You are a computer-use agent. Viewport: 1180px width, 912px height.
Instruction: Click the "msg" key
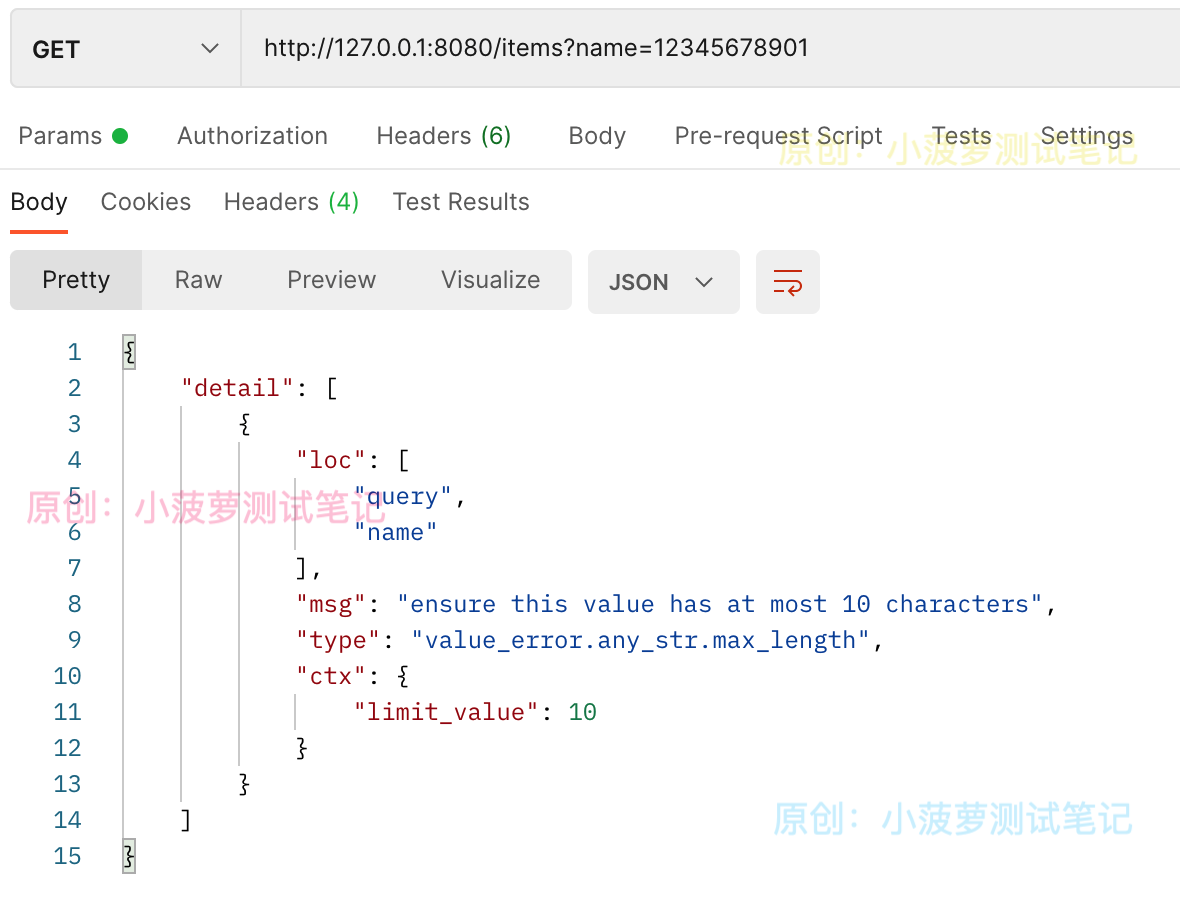tap(330, 604)
